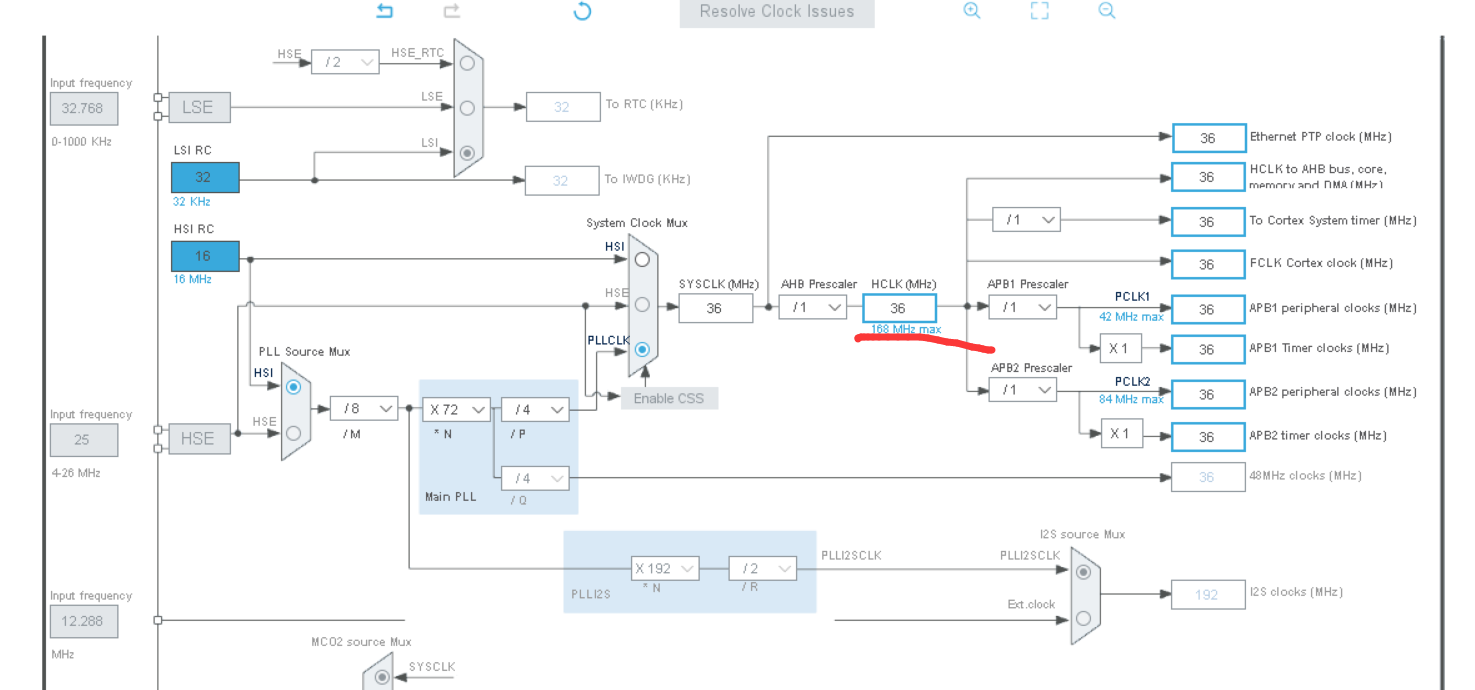
Task: Click the refresh clock tree icon
Action: [582, 11]
